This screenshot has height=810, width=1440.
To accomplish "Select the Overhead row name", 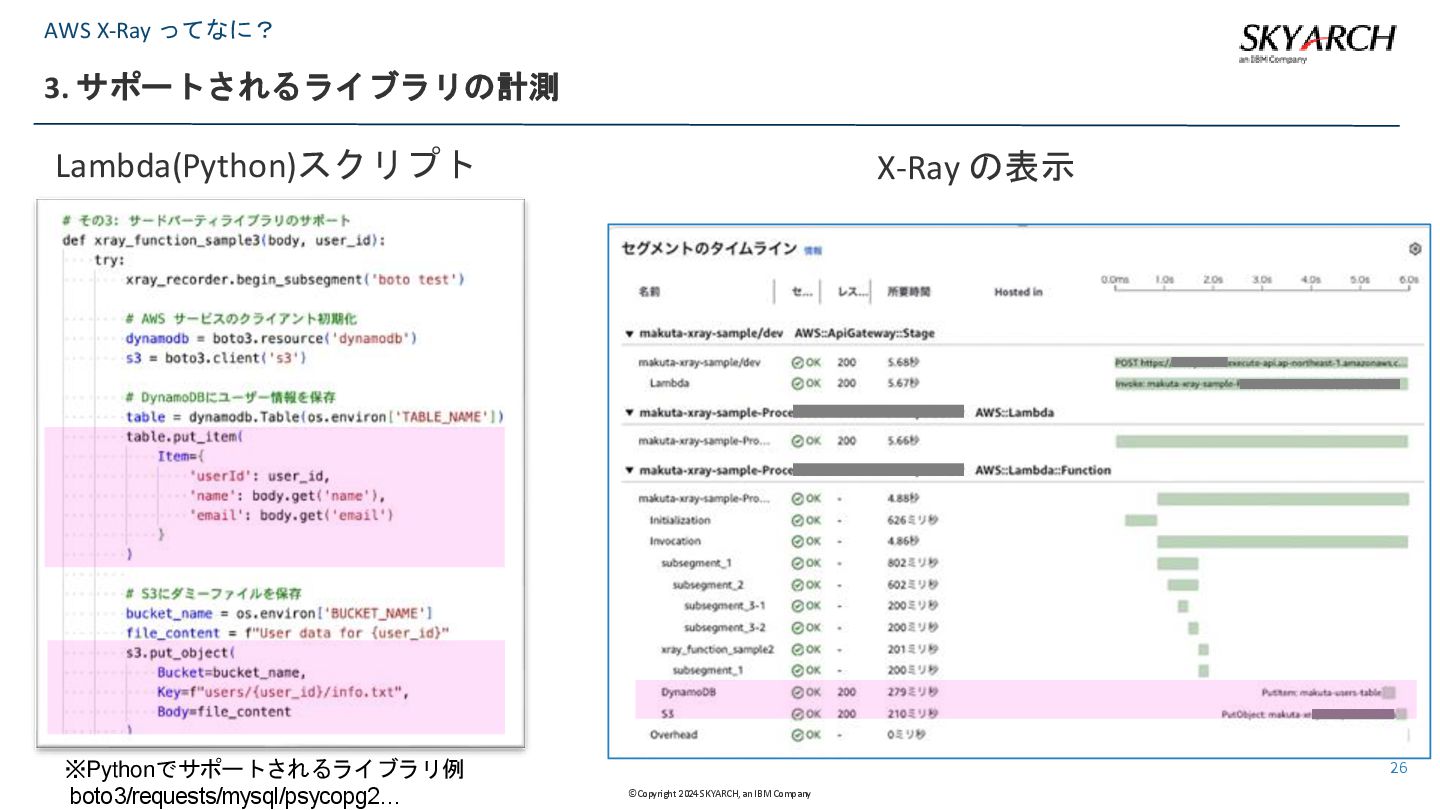I will pos(673,735).
